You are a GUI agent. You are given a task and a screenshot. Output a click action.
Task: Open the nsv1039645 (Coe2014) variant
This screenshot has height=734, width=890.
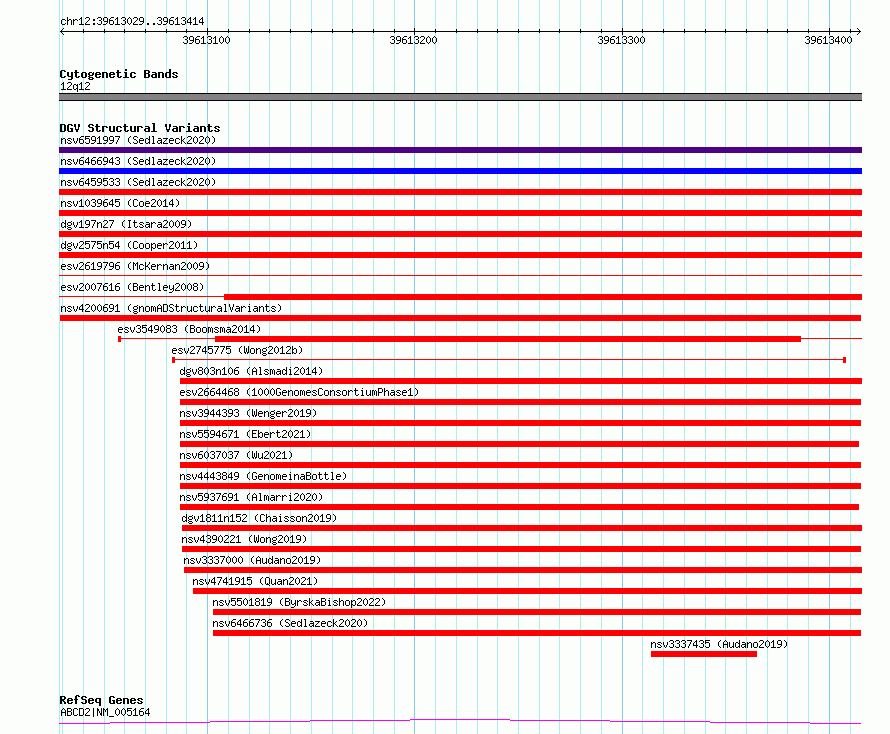[x=120, y=203]
